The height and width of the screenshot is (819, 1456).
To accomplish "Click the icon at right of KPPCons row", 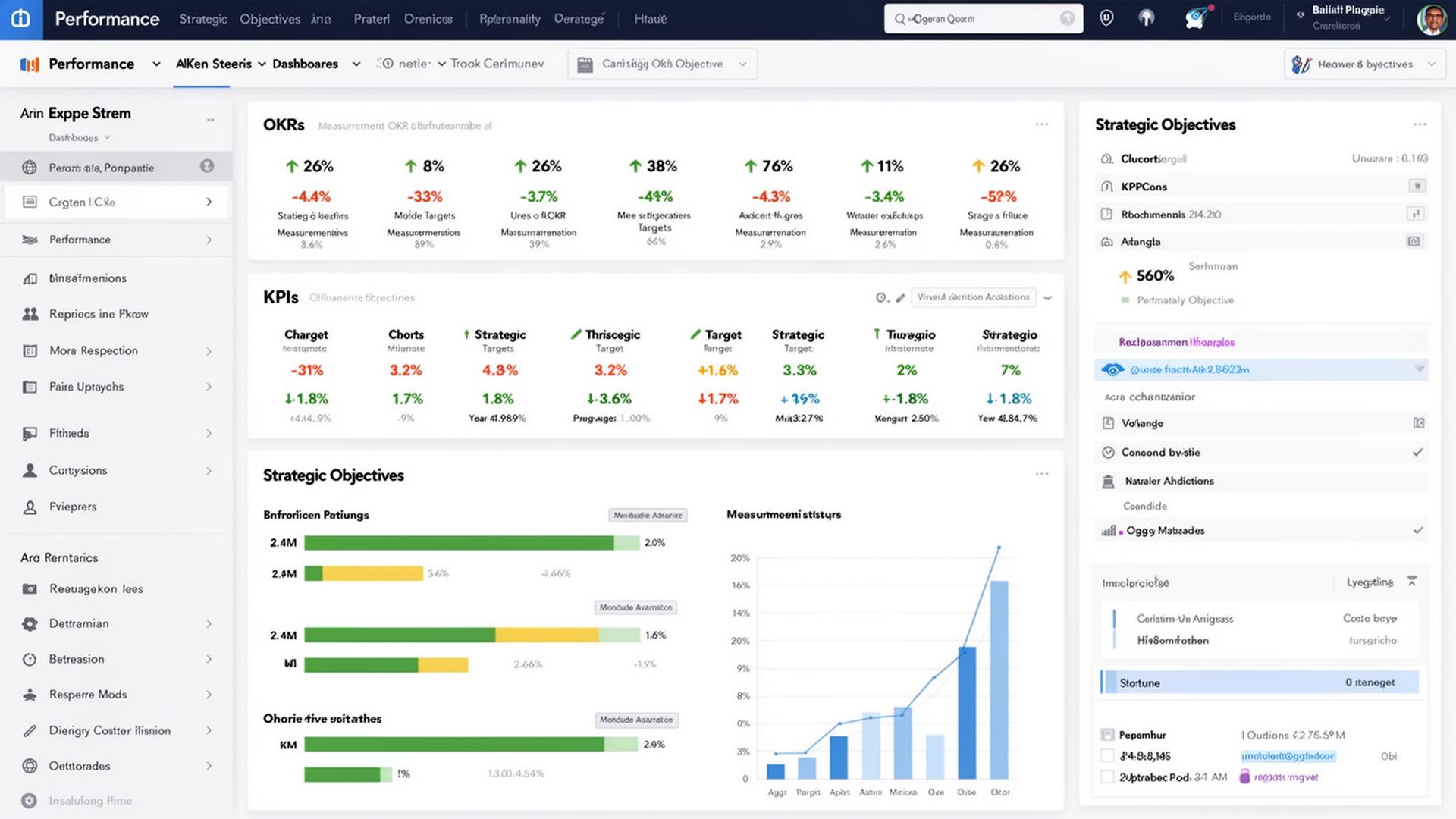I will [1417, 186].
